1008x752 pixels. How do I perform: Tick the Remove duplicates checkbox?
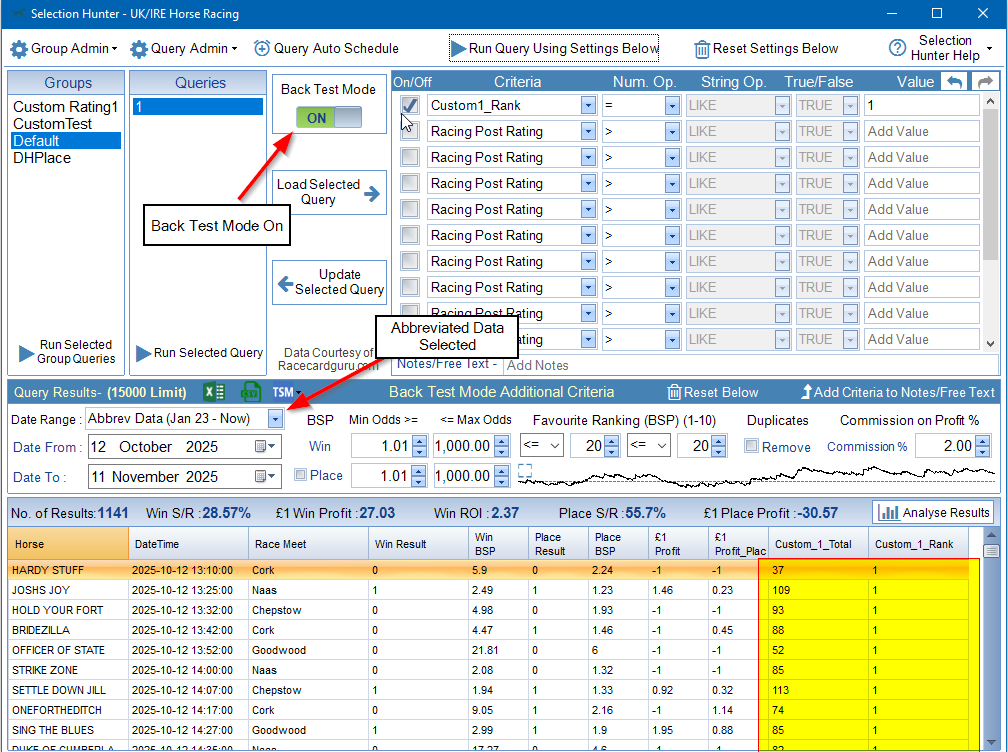tap(752, 447)
